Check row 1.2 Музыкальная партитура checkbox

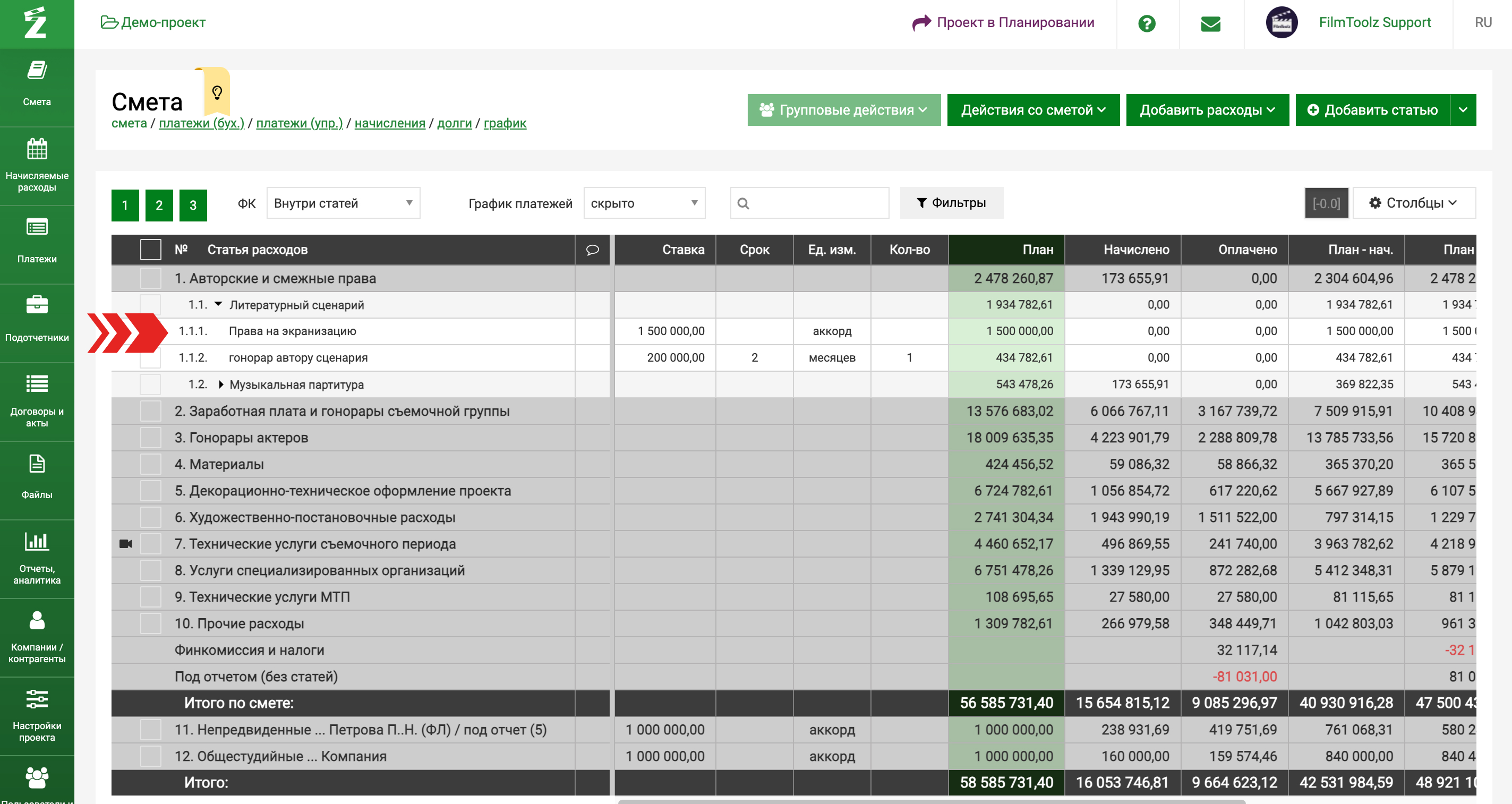coord(151,384)
